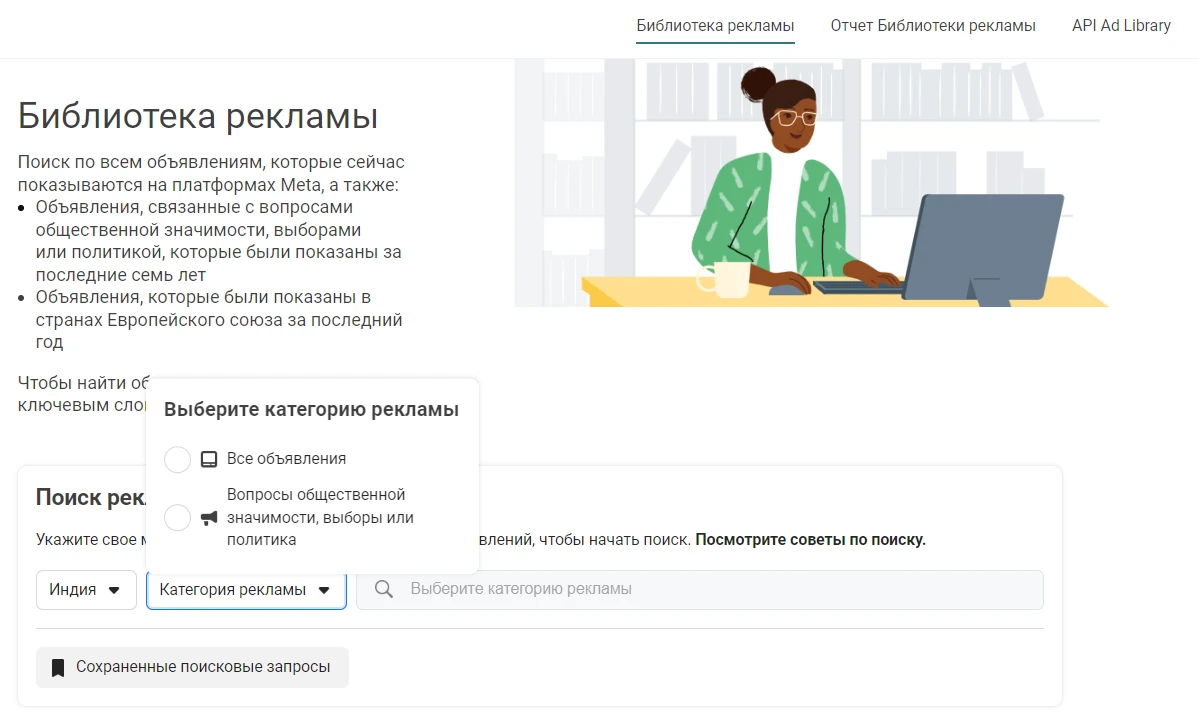Click the megaphone icon for political ads
This screenshot has width=1199, height=713.
point(209,518)
